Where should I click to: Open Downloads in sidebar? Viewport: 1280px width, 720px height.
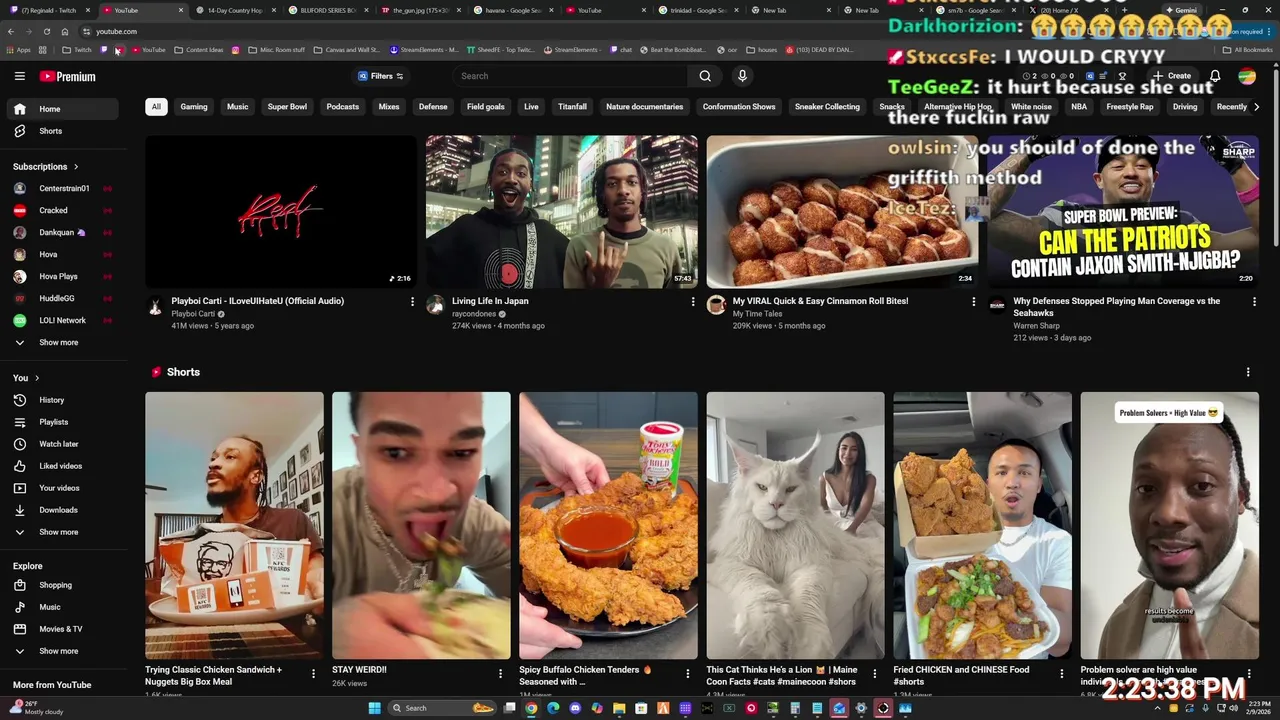click(62, 510)
